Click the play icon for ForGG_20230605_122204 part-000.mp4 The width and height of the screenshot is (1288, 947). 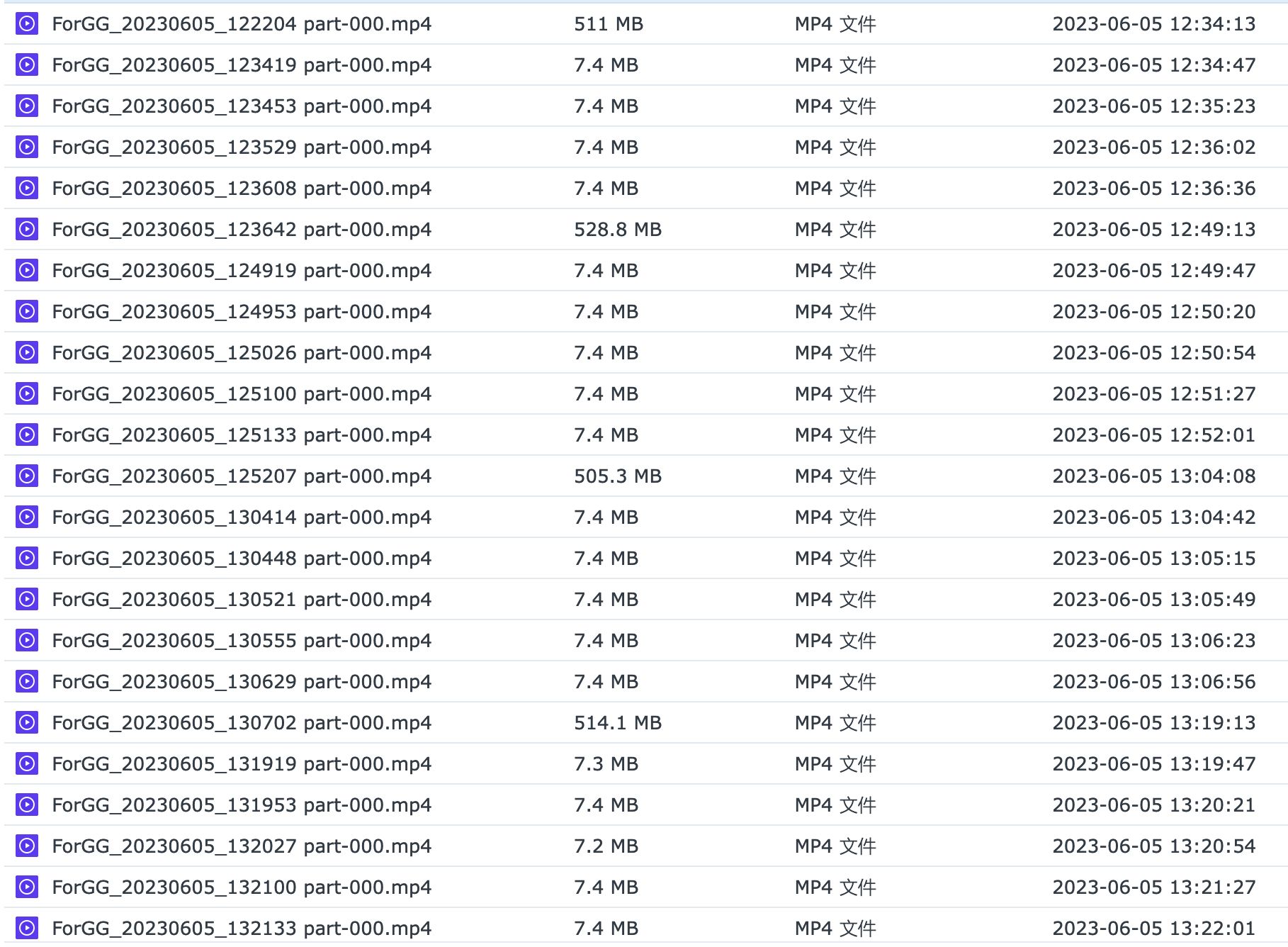pos(26,23)
